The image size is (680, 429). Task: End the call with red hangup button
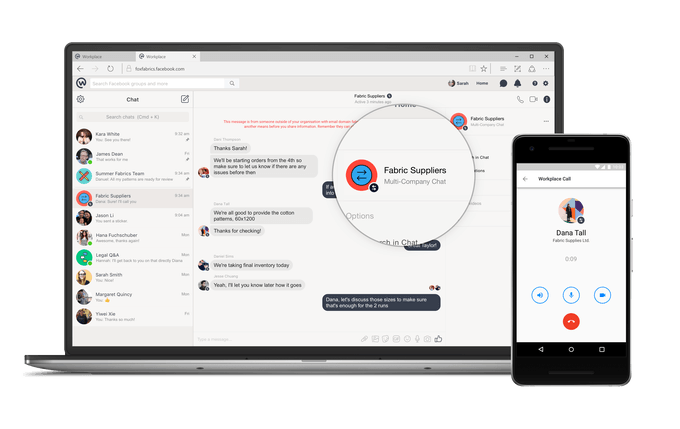coord(571,321)
